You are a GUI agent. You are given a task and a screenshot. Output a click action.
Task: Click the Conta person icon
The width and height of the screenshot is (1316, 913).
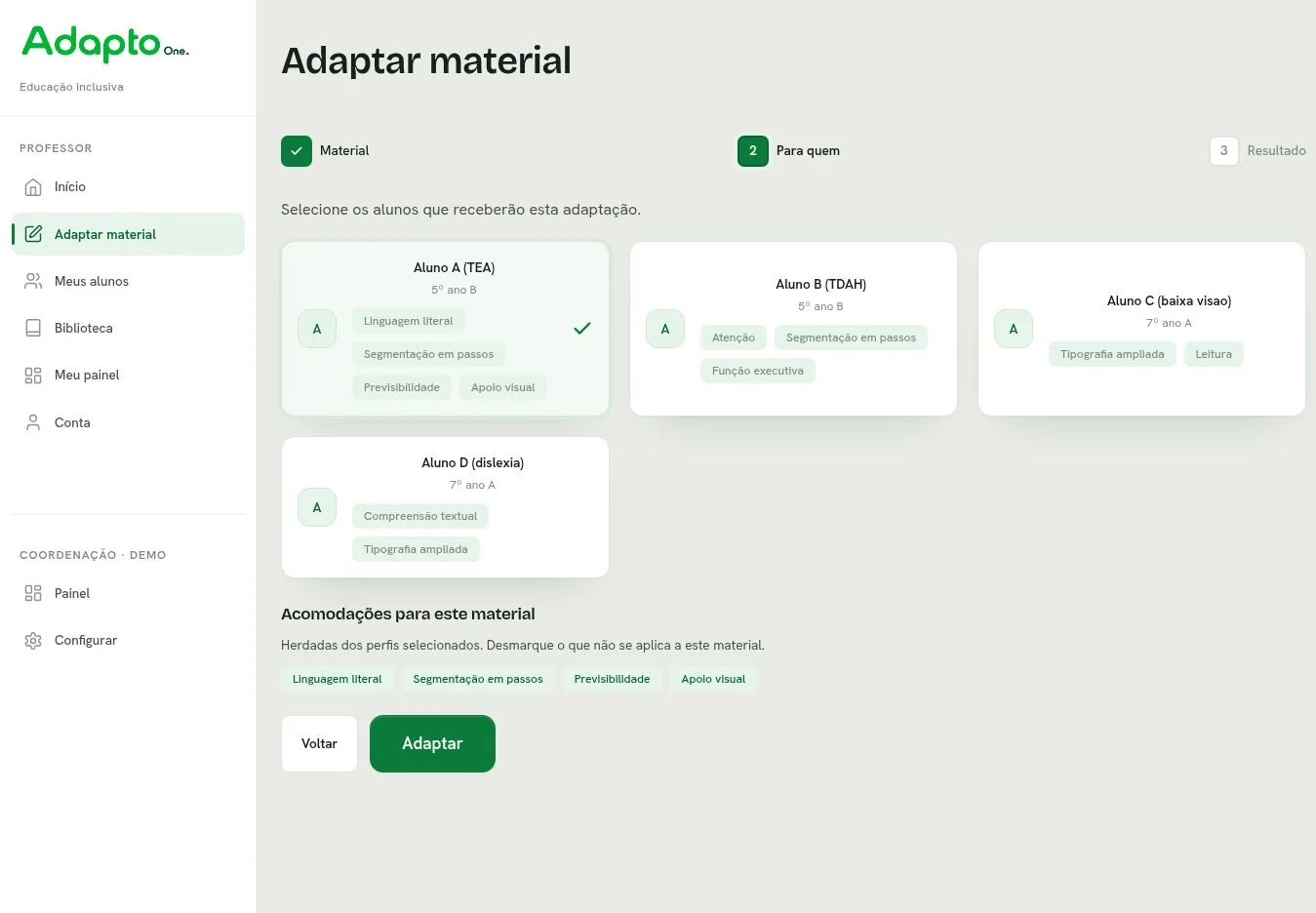point(33,422)
